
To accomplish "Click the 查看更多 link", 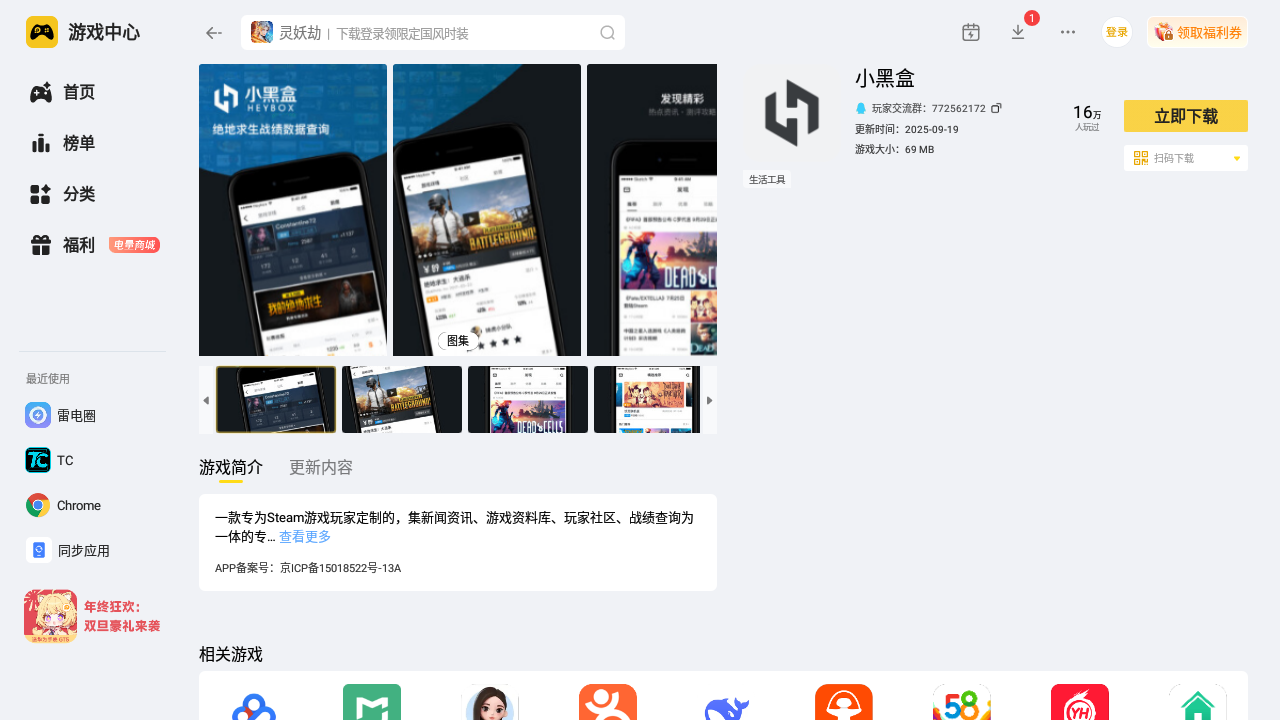I will coord(305,537).
